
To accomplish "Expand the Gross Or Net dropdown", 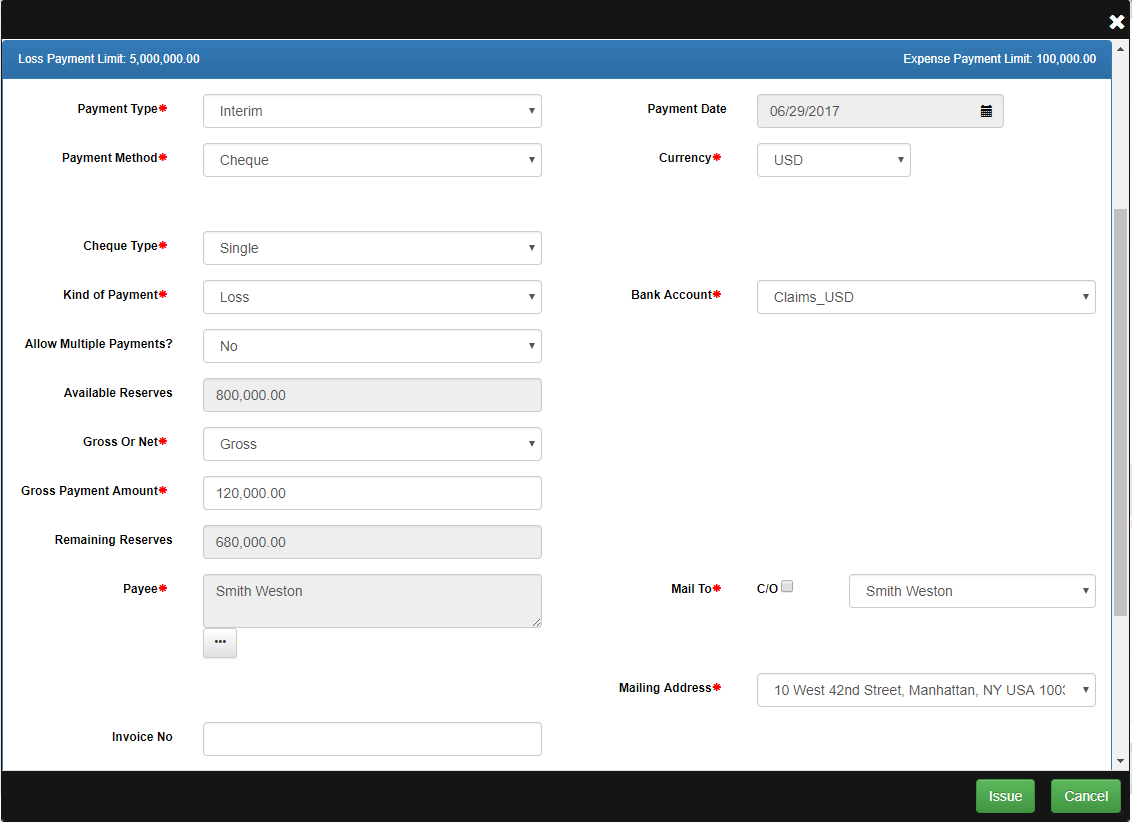I will pyautogui.click(x=372, y=444).
